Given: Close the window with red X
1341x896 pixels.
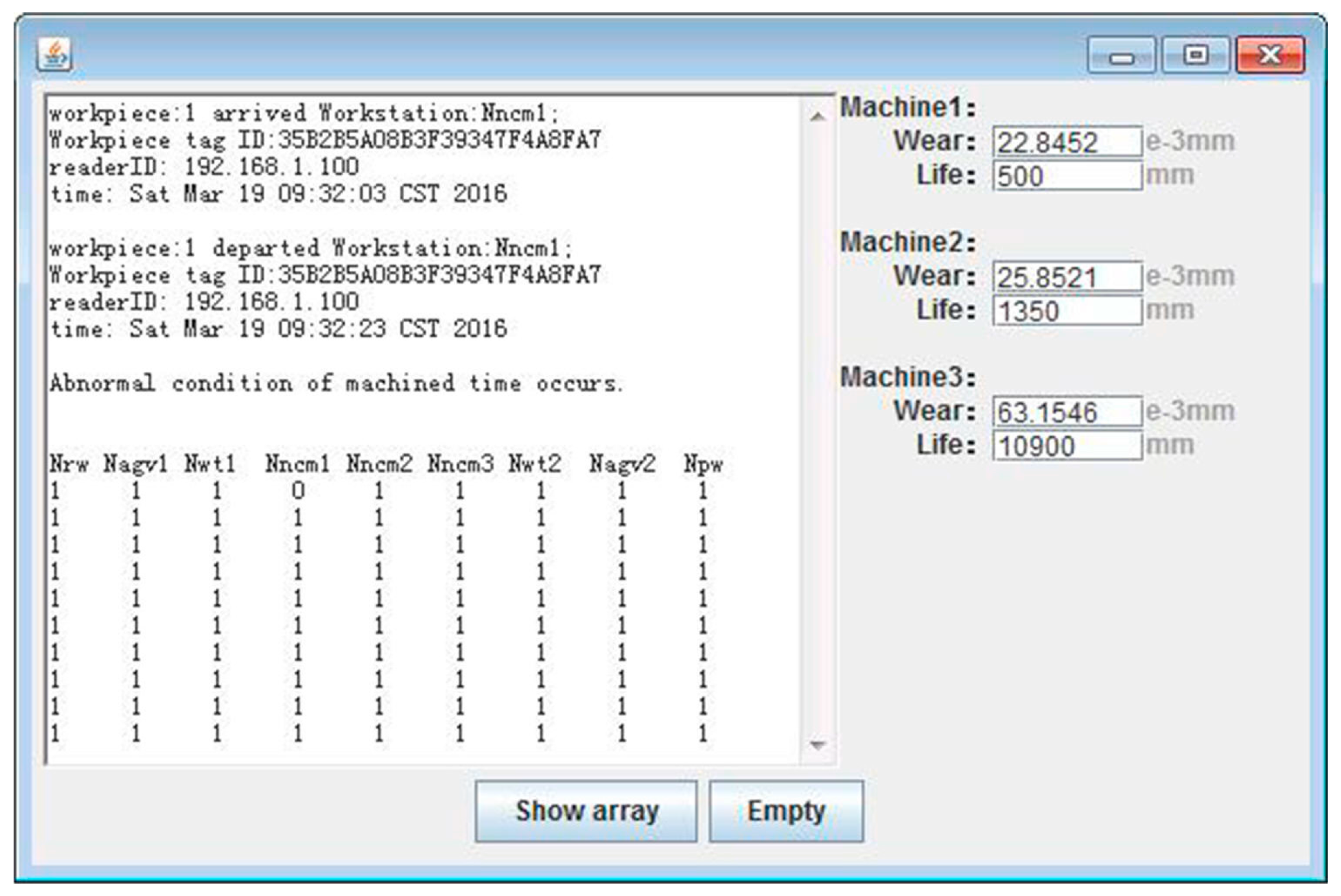Looking at the screenshot, I should tap(1270, 56).
